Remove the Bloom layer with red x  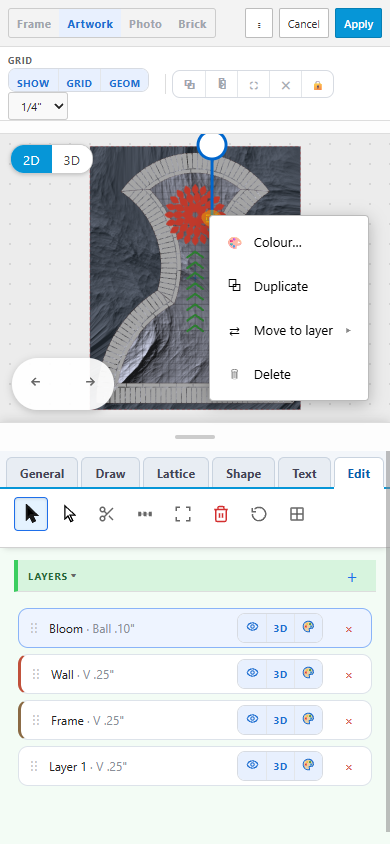coord(349,629)
